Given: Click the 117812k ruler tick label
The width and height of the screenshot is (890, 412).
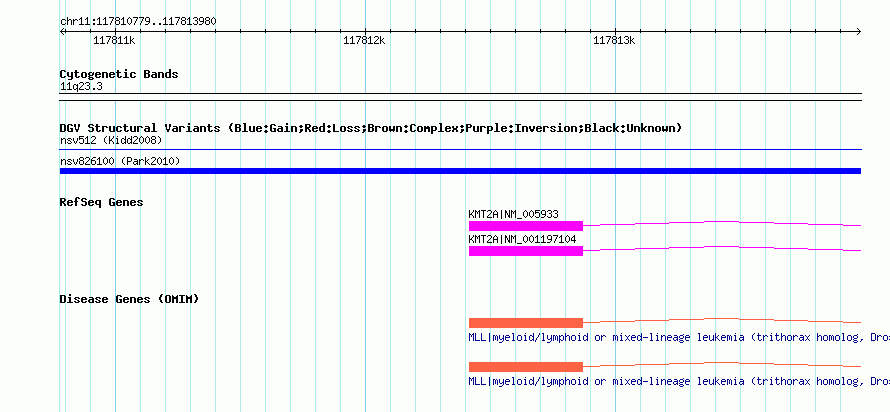Looking at the screenshot, I should (364, 40).
